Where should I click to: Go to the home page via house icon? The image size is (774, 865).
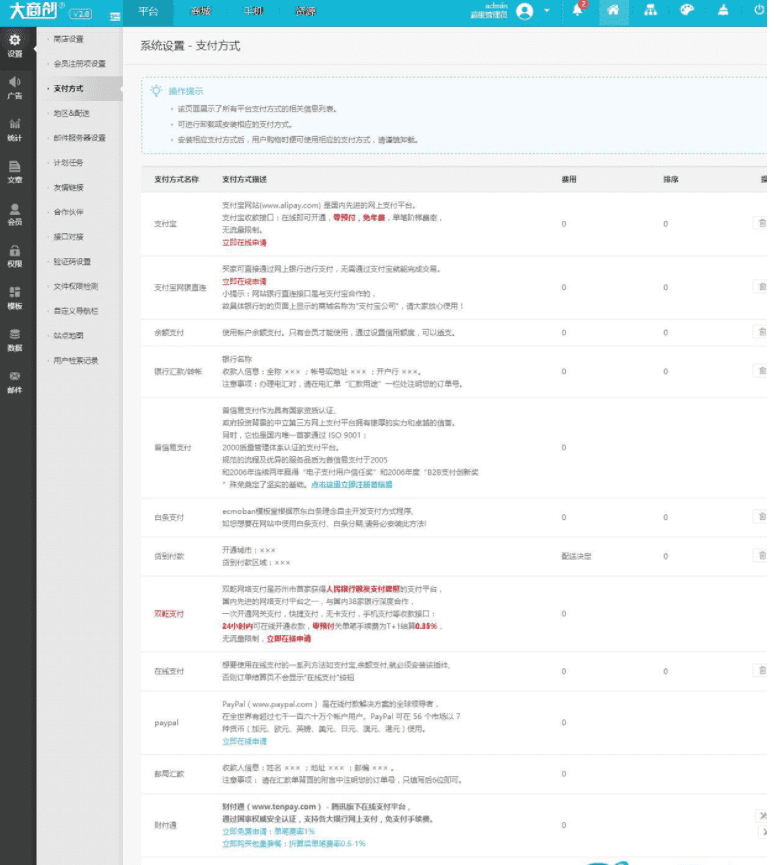pos(613,10)
